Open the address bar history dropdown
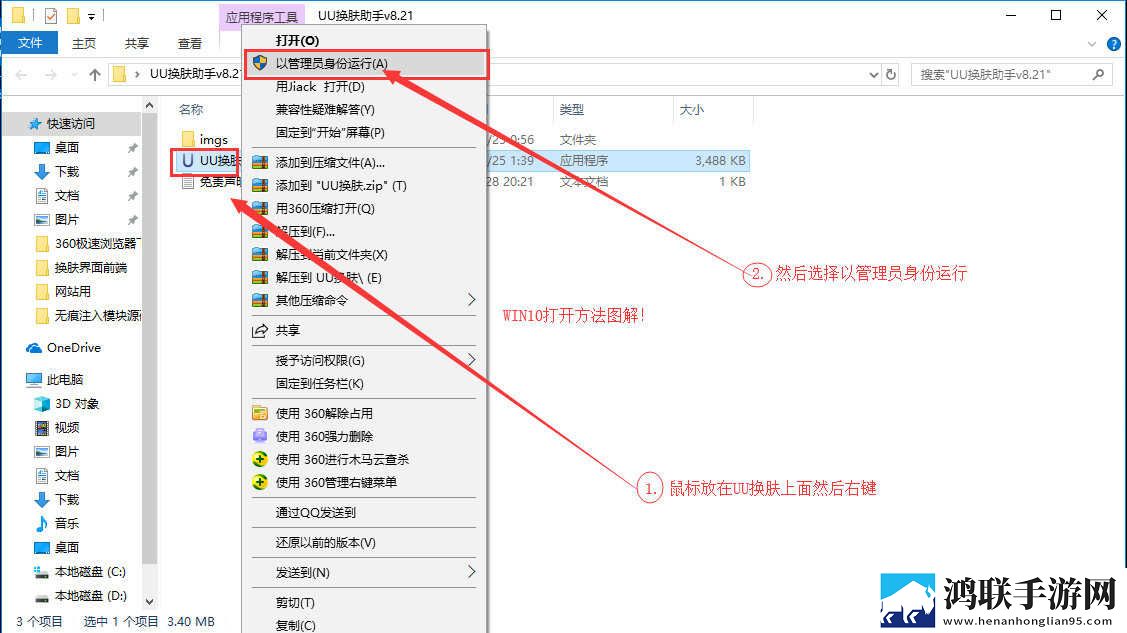The height and width of the screenshot is (633, 1127). pyautogui.click(x=873, y=74)
